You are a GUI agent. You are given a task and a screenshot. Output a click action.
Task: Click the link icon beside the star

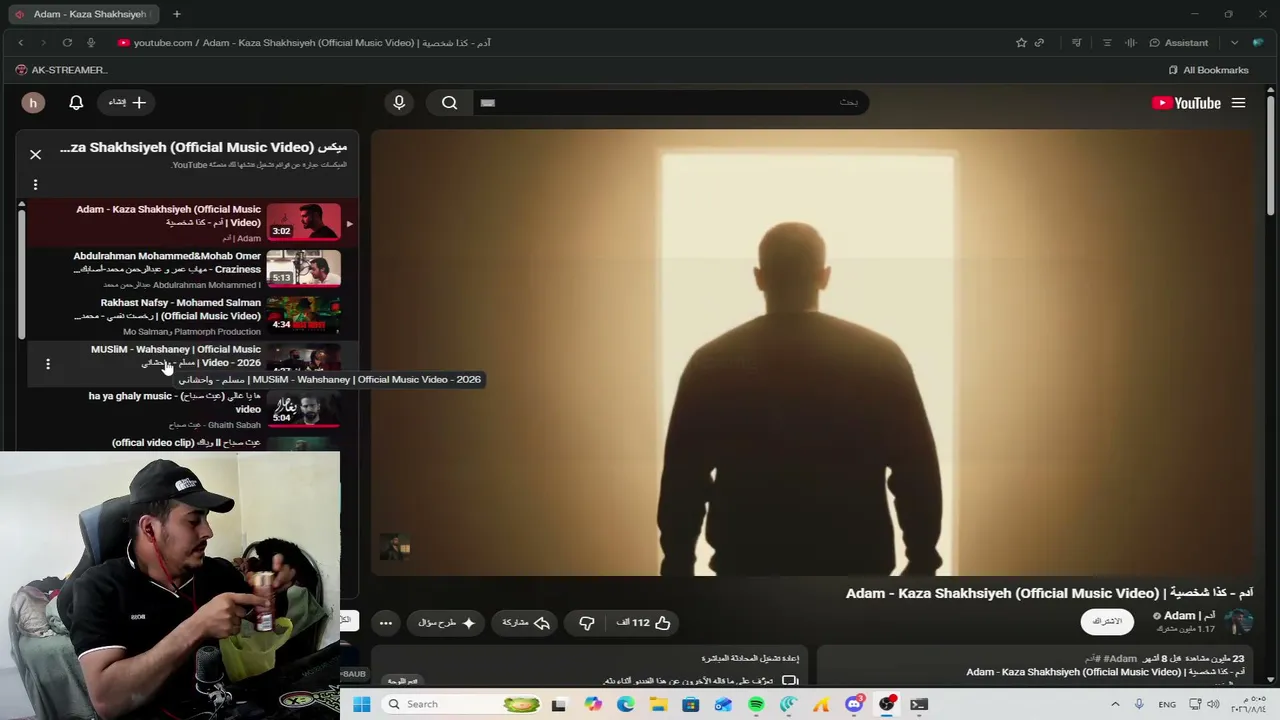click(1039, 42)
